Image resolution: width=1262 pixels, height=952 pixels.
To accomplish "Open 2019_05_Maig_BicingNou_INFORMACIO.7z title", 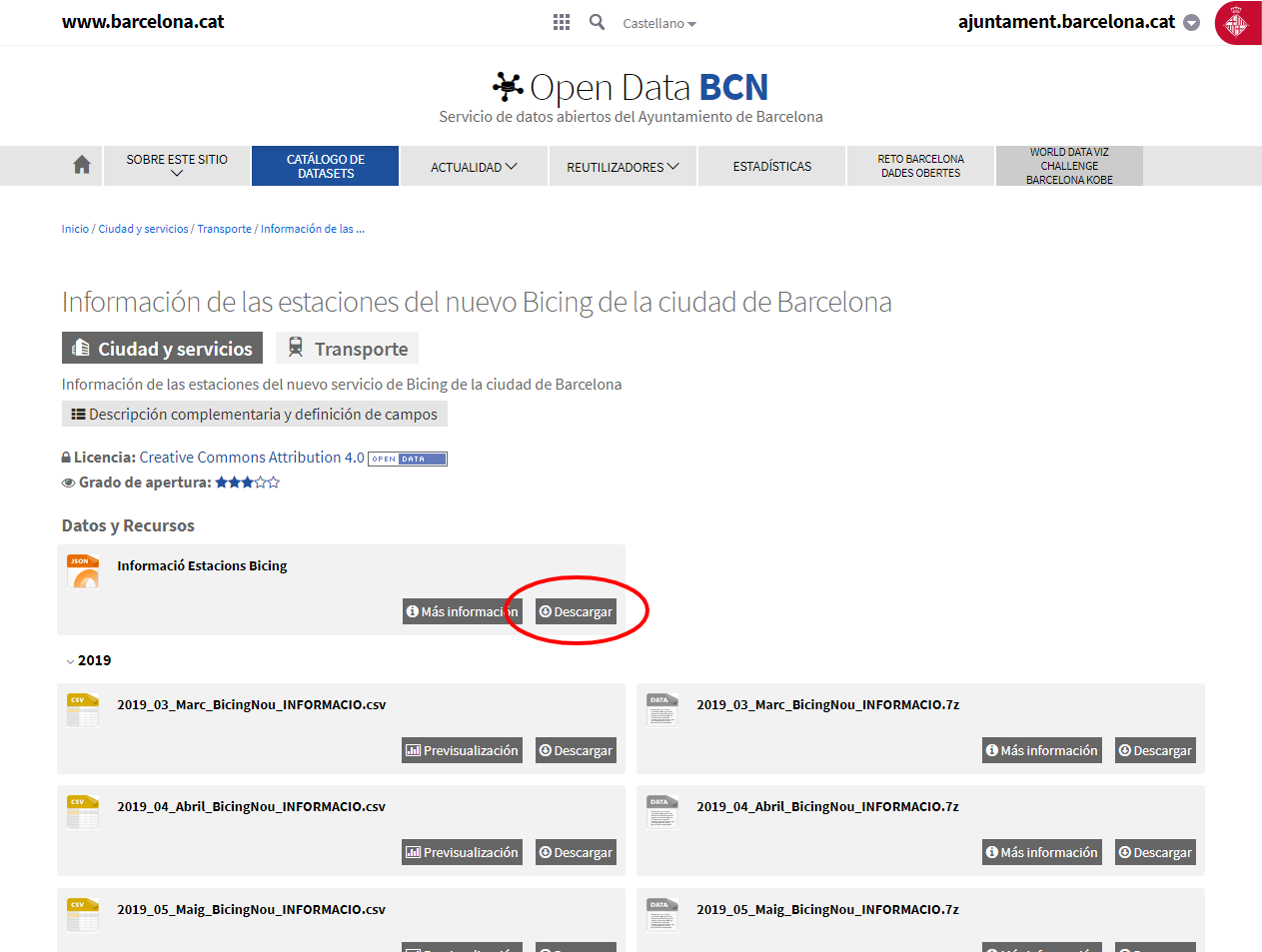I will (x=827, y=909).
